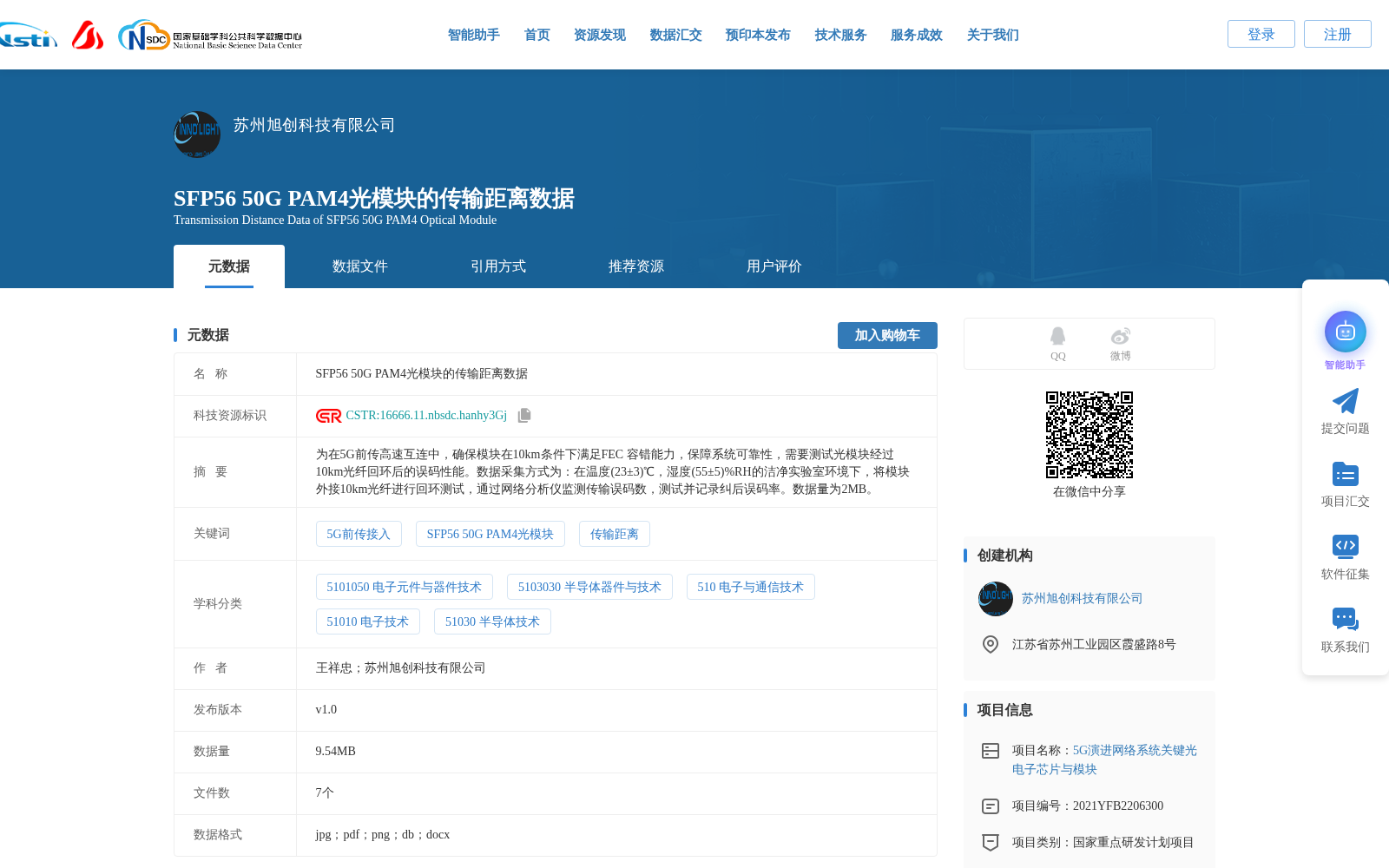Click the project category shield icon
This screenshot has height=868, width=1389.
pyautogui.click(x=990, y=842)
